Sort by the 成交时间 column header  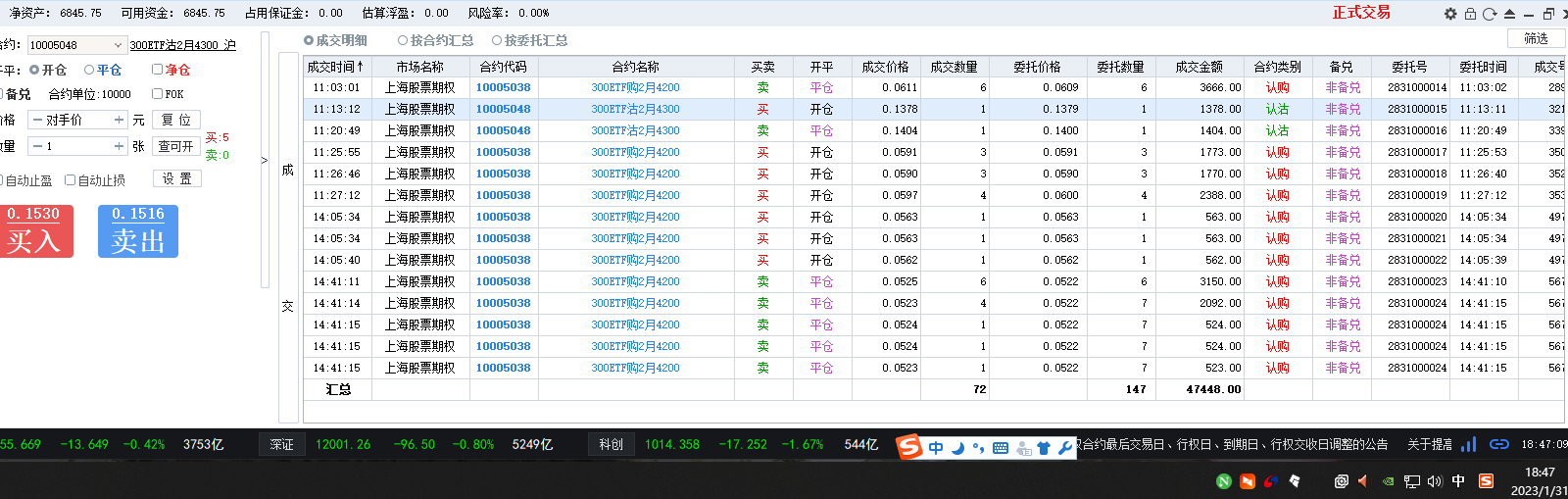click(x=336, y=67)
